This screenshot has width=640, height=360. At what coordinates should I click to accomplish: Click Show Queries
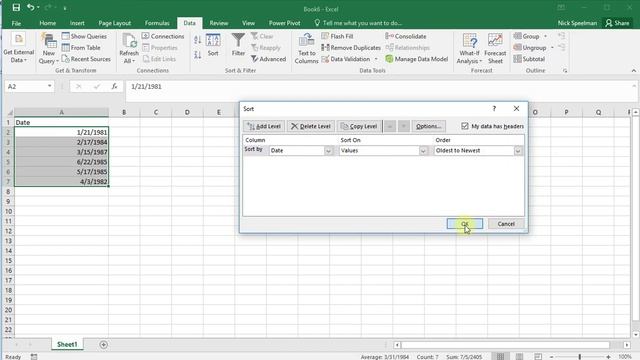[x=84, y=36]
